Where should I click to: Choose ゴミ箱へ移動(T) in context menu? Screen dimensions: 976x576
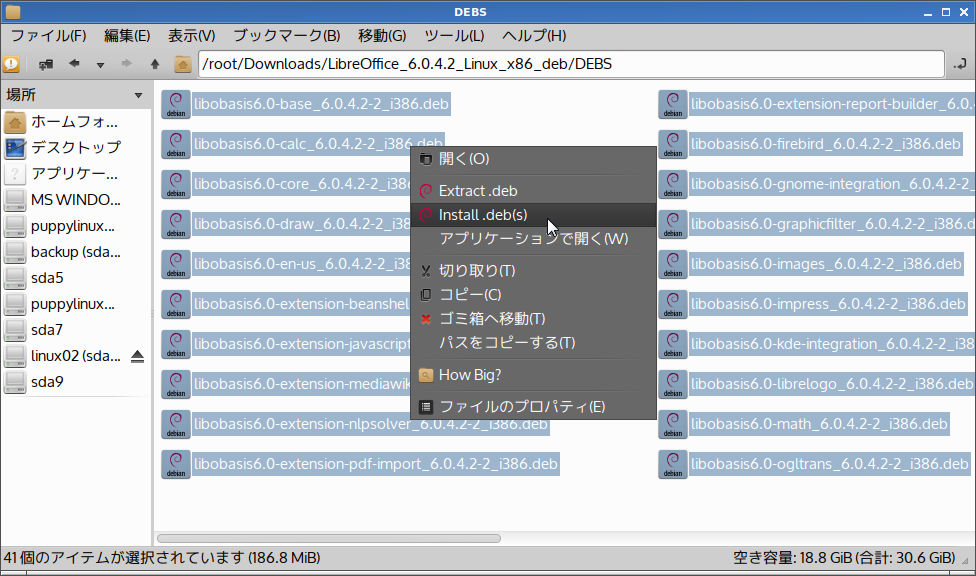click(x=533, y=319)
